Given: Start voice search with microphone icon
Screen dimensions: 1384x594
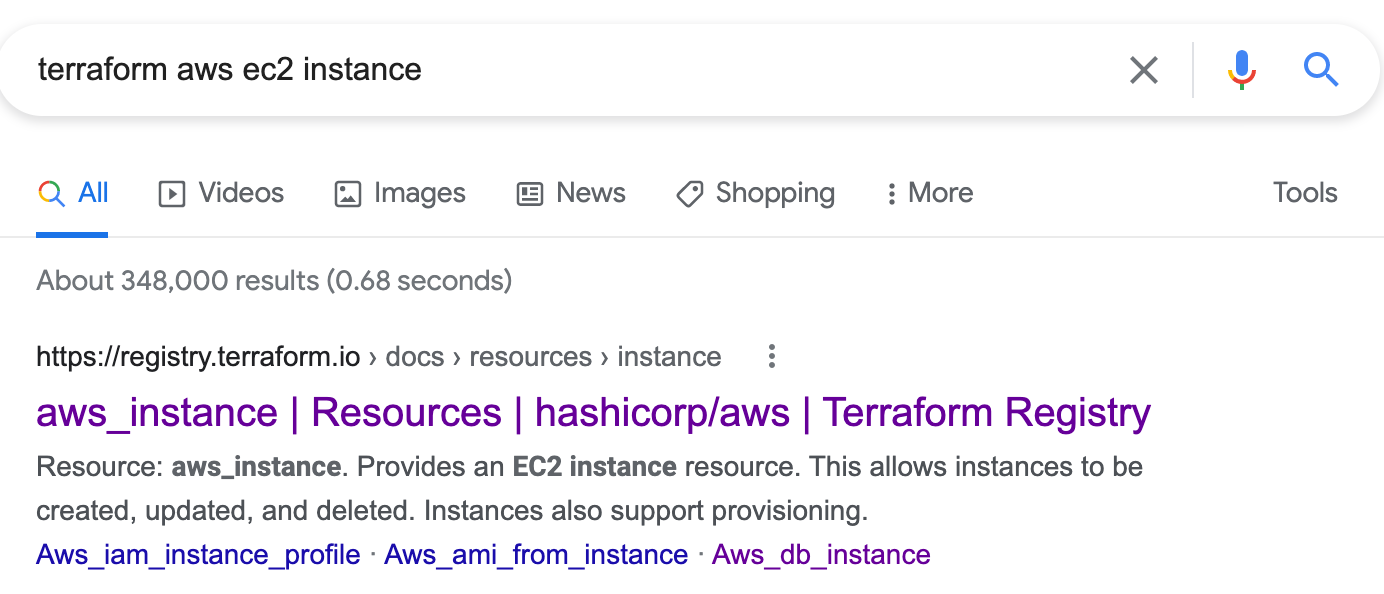Looking at the screenshot, I should tap(1241, 70).
